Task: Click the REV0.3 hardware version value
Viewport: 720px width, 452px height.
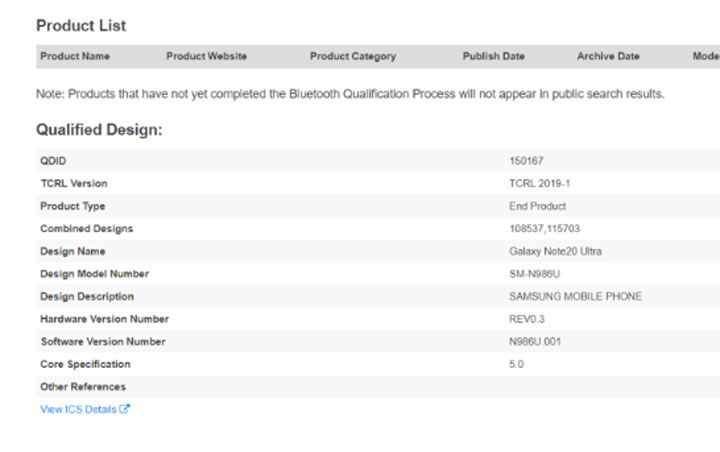Action: [x=529, y=319]
